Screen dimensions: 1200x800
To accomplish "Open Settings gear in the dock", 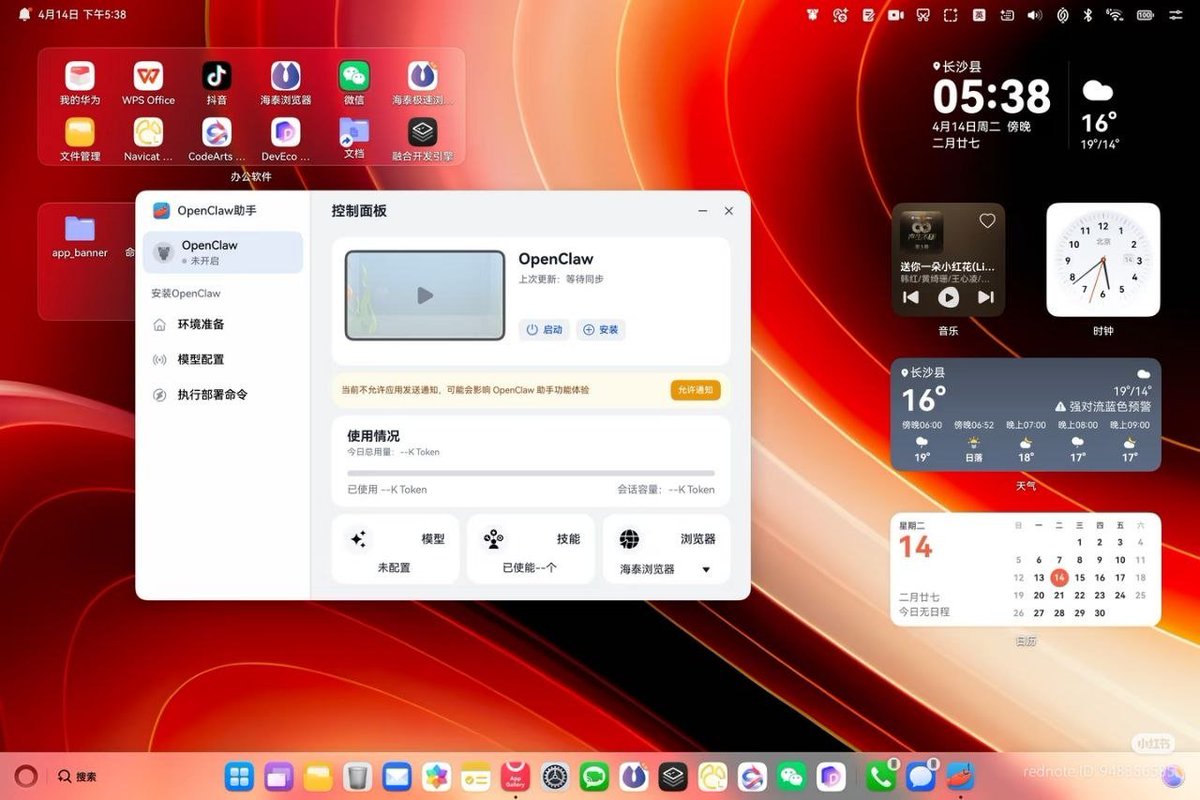I will (x=555, y=776).
